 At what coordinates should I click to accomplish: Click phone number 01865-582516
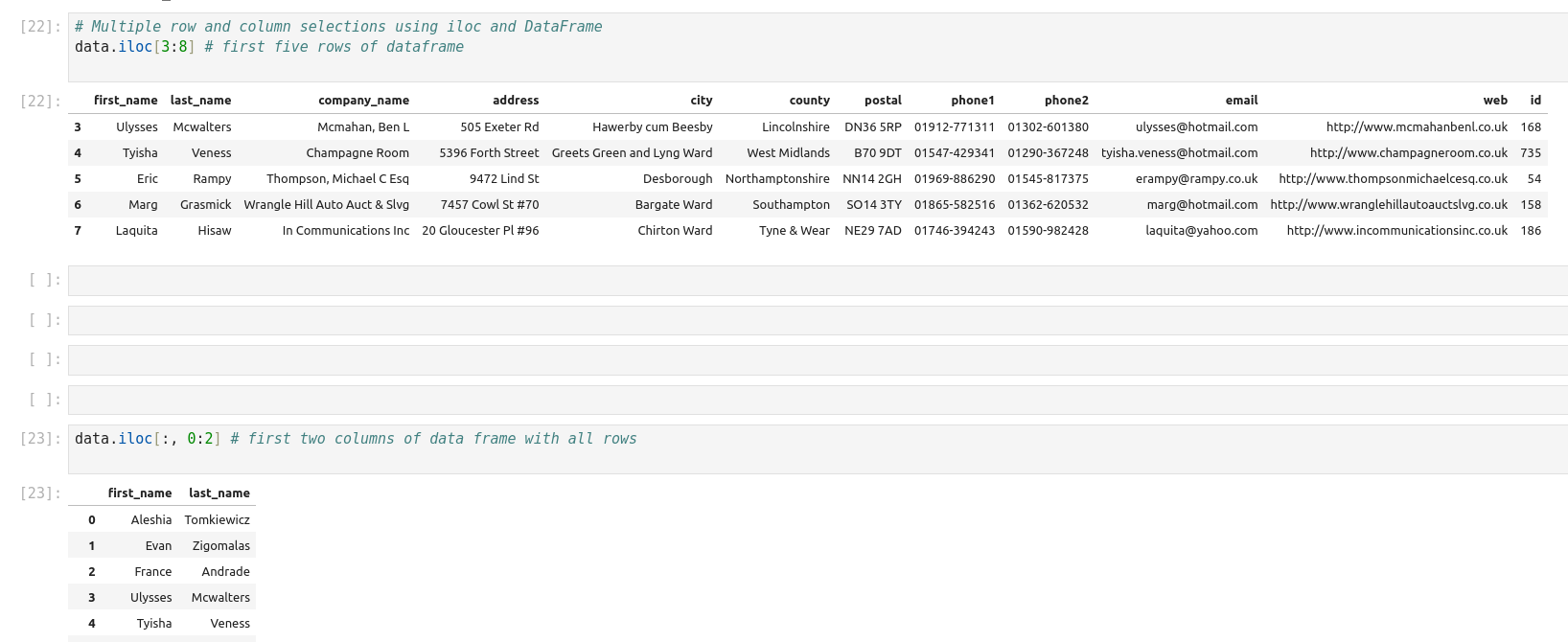tap(954, 205)
